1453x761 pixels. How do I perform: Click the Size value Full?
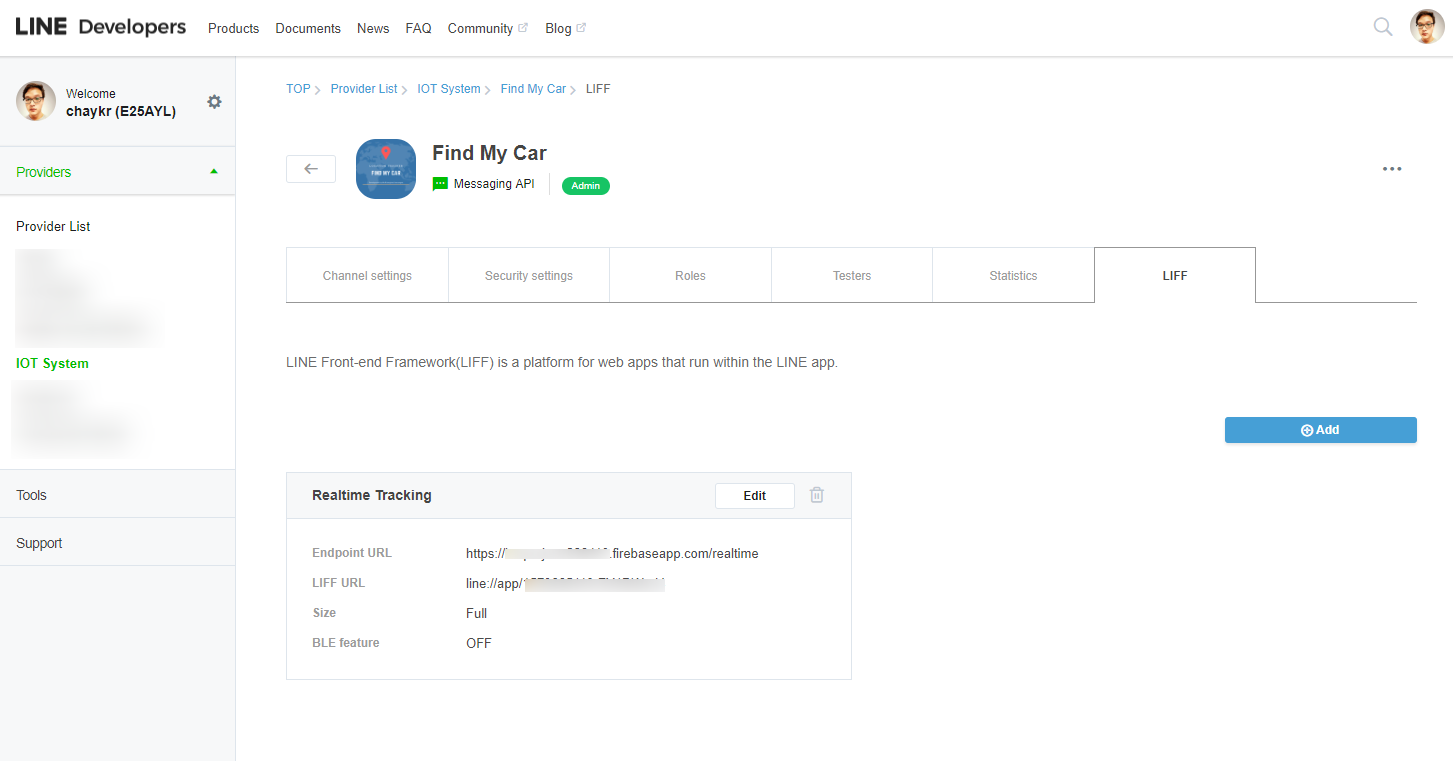click(x=477, y=613)
